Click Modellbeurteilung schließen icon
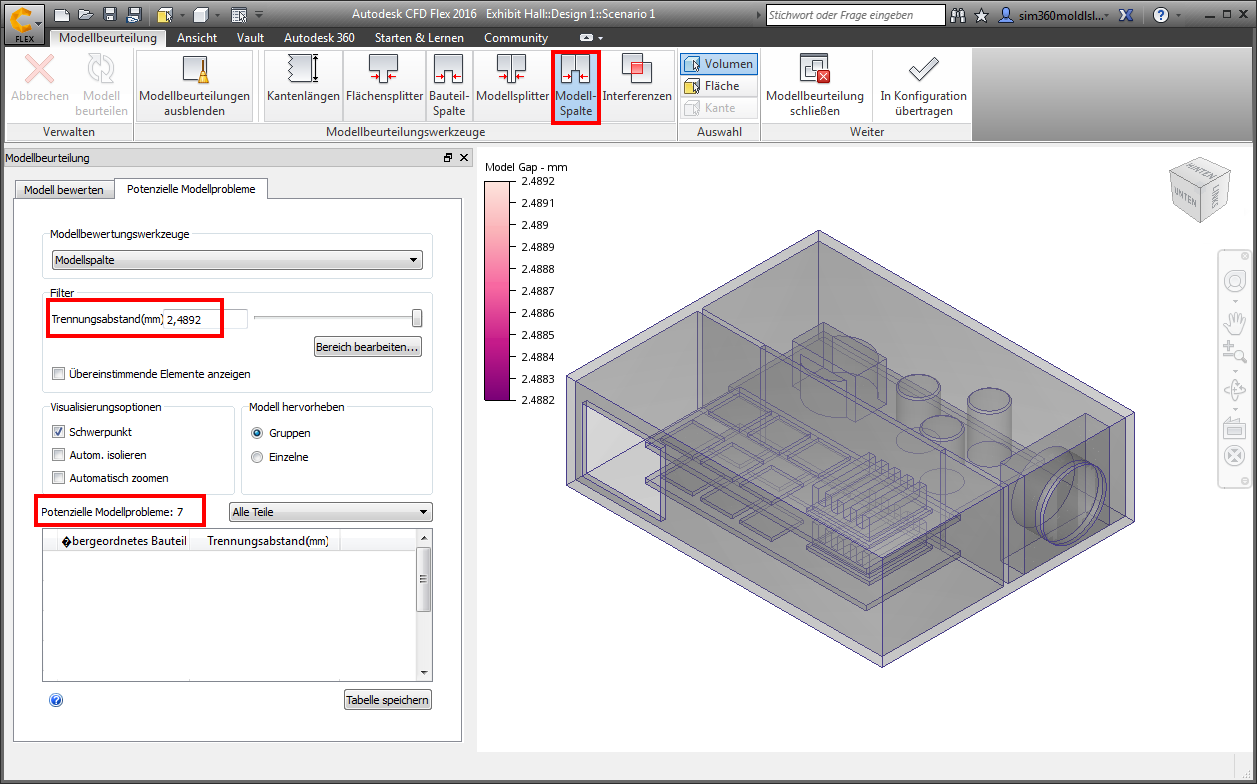This screenshot has width=1257, height=784. tap(814, 85)
